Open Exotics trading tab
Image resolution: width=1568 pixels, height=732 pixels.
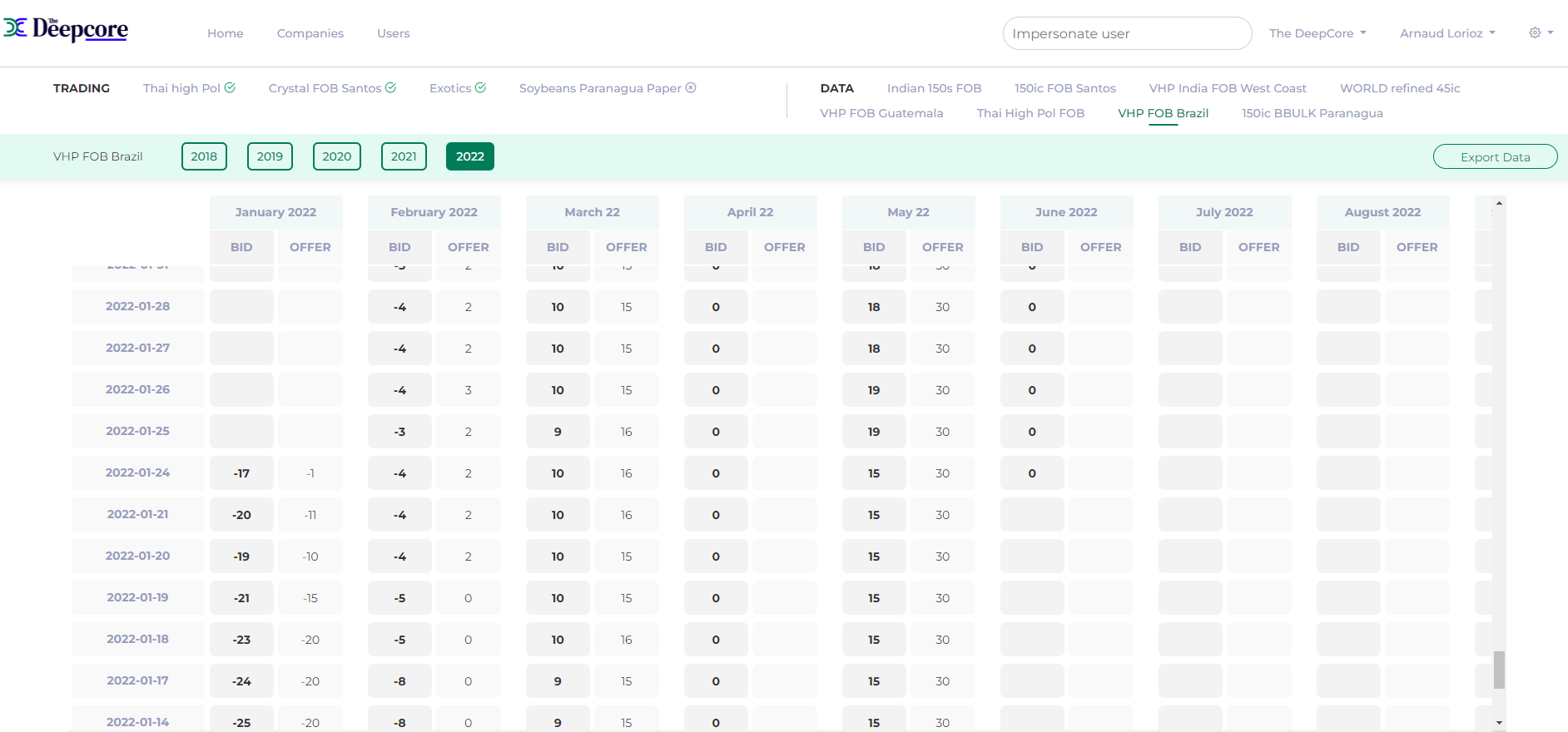coord(450,88)
